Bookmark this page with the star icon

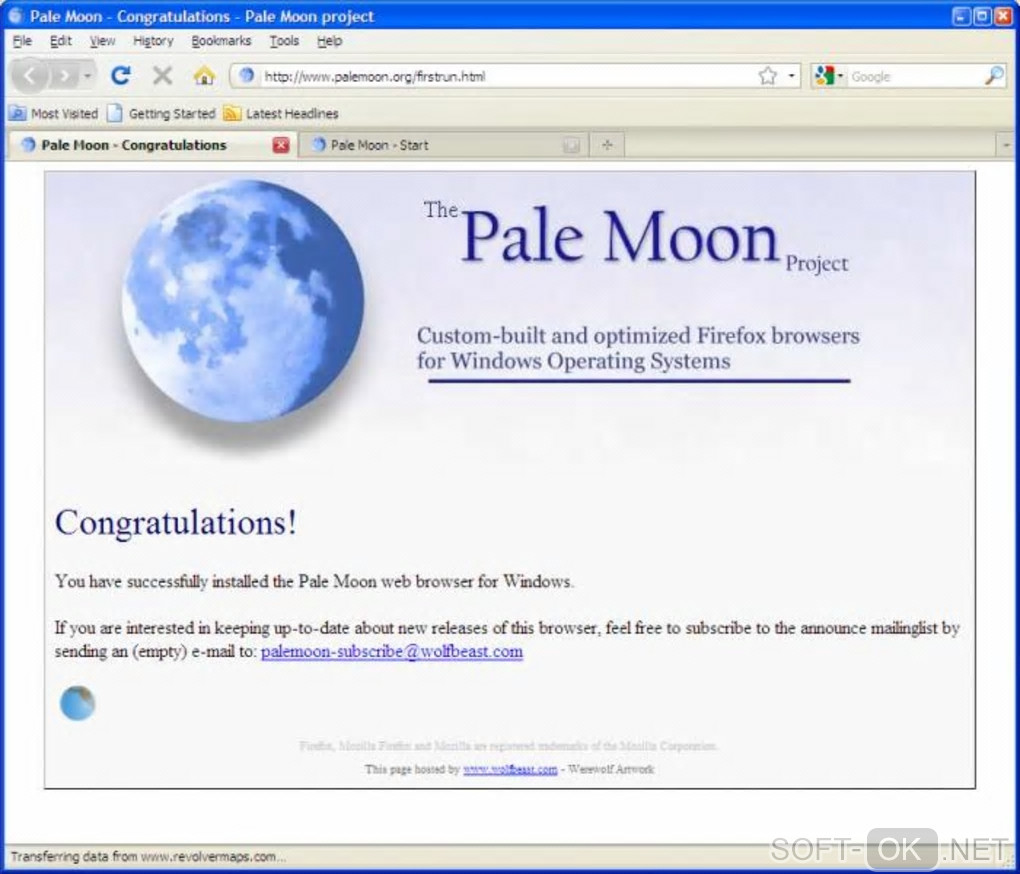point(768,76)
